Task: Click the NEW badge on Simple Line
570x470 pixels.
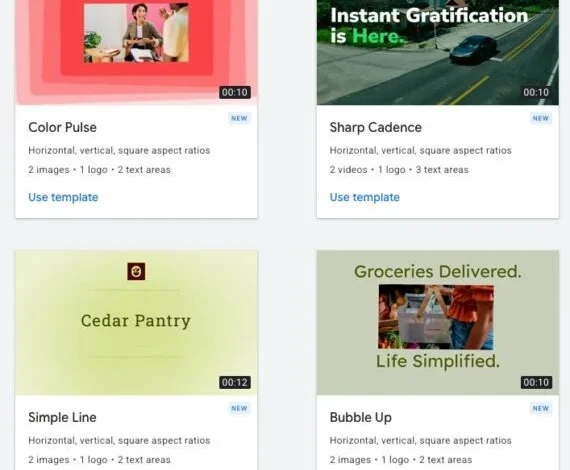Action: click(x=239, y=408)
